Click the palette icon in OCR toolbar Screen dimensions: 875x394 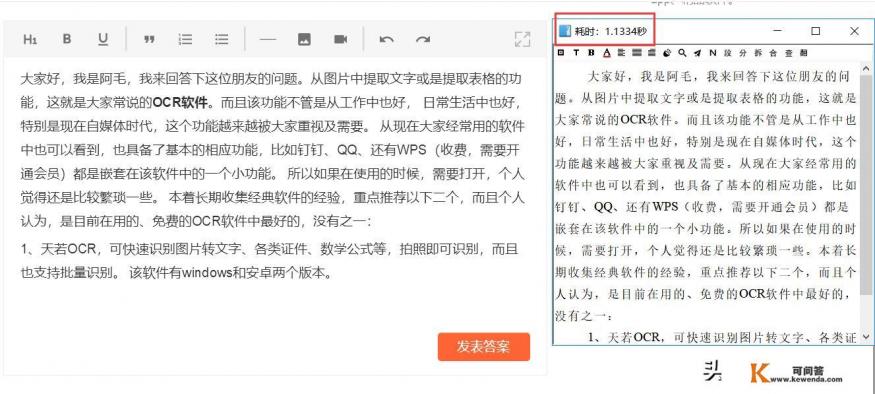pyautogui.click(x=667, y=52)
